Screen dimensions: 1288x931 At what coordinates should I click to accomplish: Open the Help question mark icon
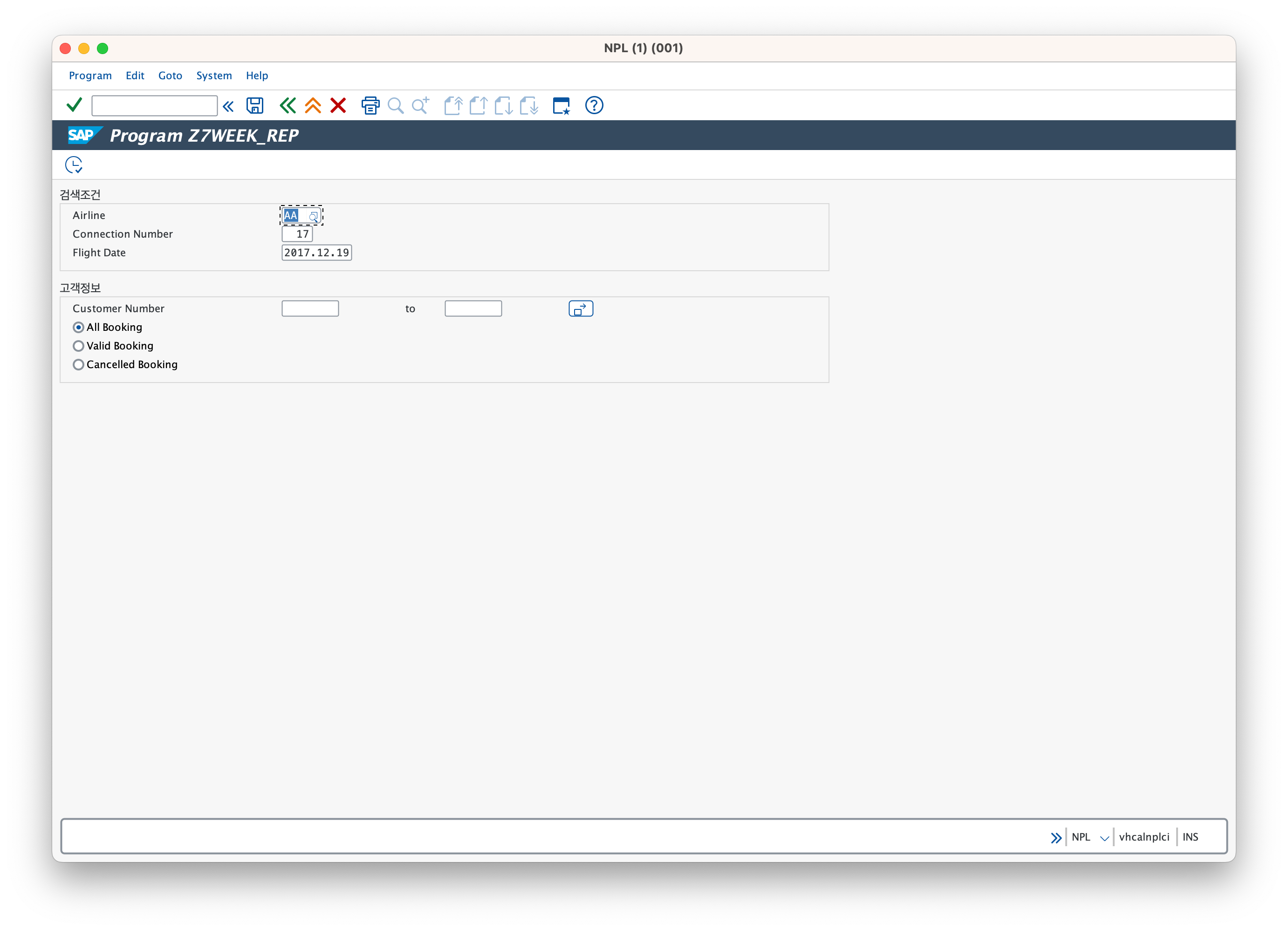594,106
